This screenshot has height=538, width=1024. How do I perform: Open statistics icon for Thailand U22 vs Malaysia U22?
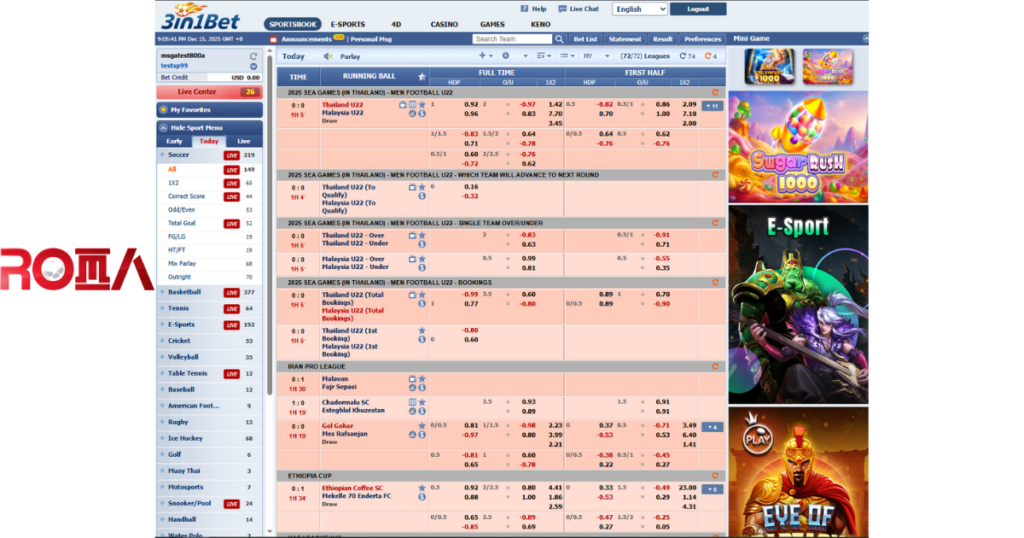pos(412,114)
